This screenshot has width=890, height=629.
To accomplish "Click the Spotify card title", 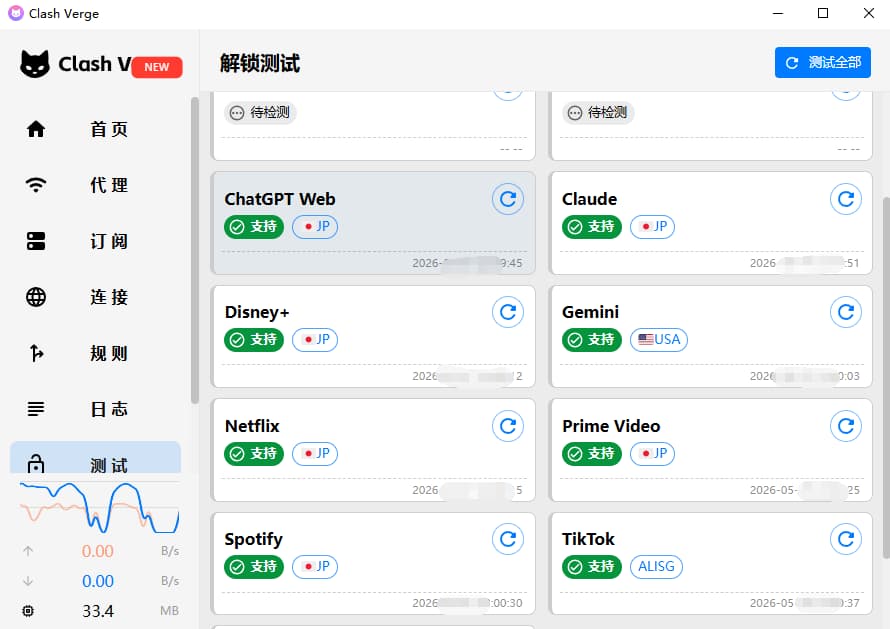I will click(253, 539).
